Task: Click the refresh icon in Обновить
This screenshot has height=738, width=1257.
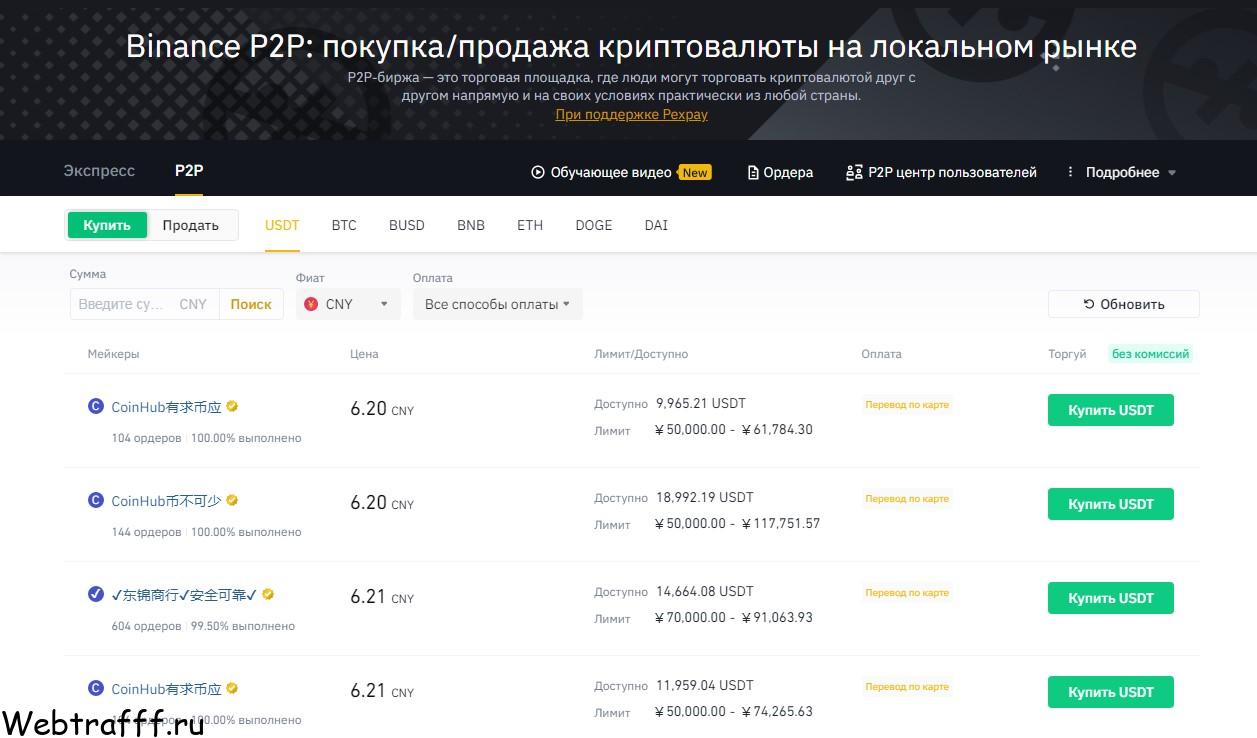Action: 1089,304
